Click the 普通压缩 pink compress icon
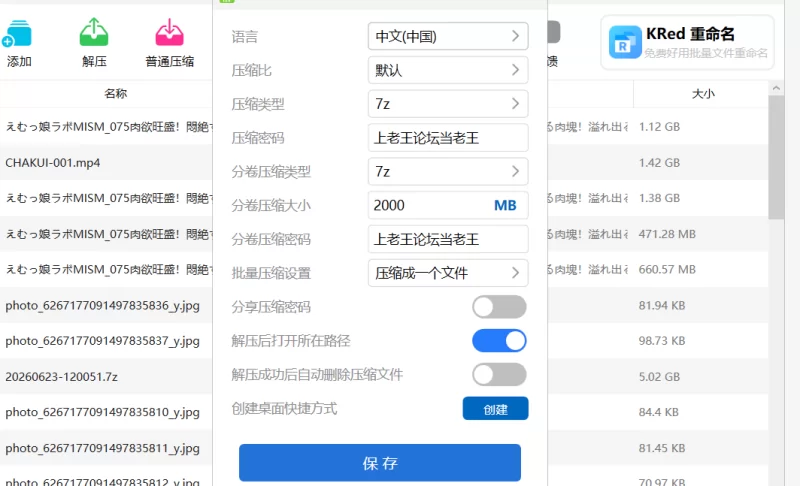 coord(169,33)
